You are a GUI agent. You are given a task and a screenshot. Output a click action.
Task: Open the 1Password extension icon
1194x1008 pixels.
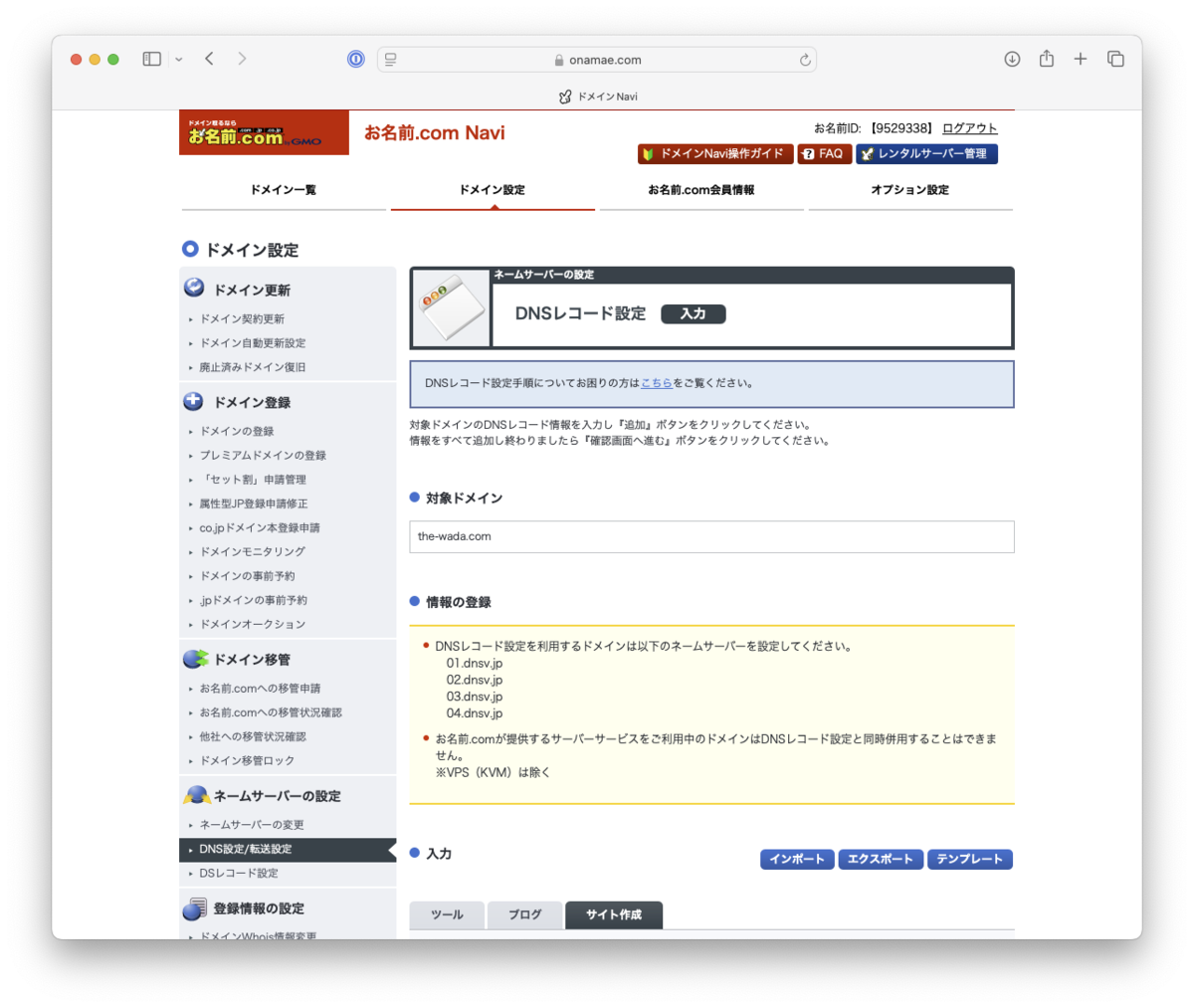pos(355,59)
